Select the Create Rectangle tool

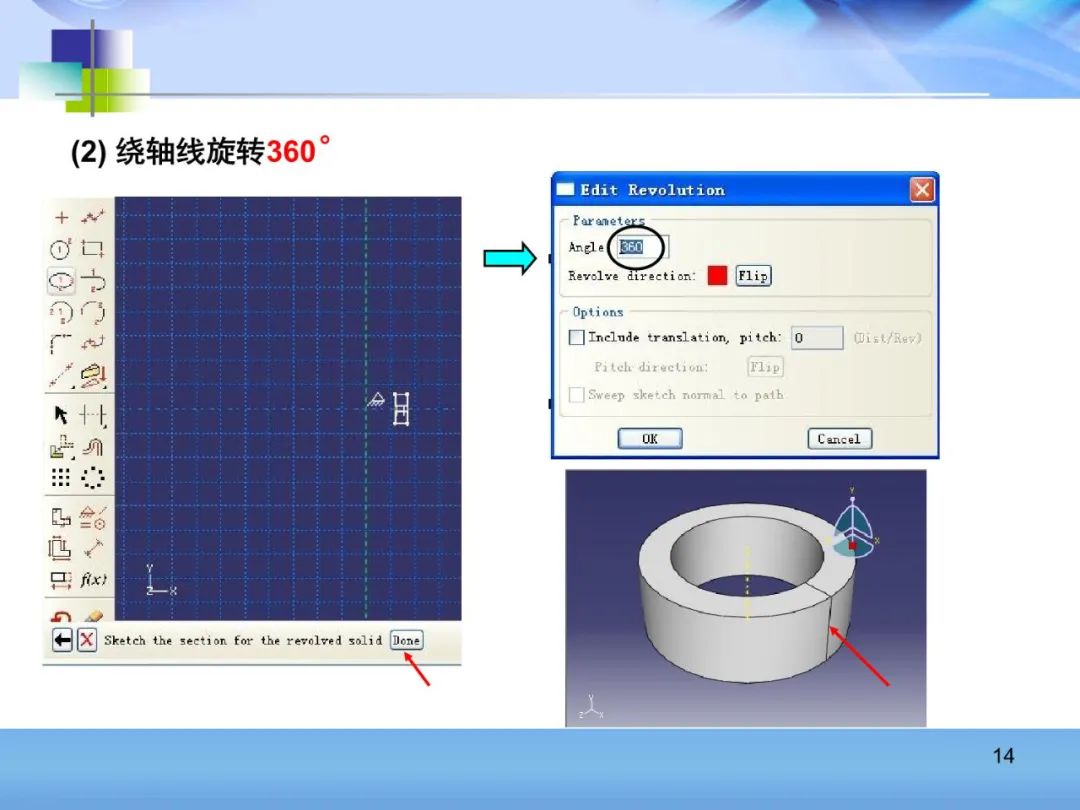coord(92,248)
